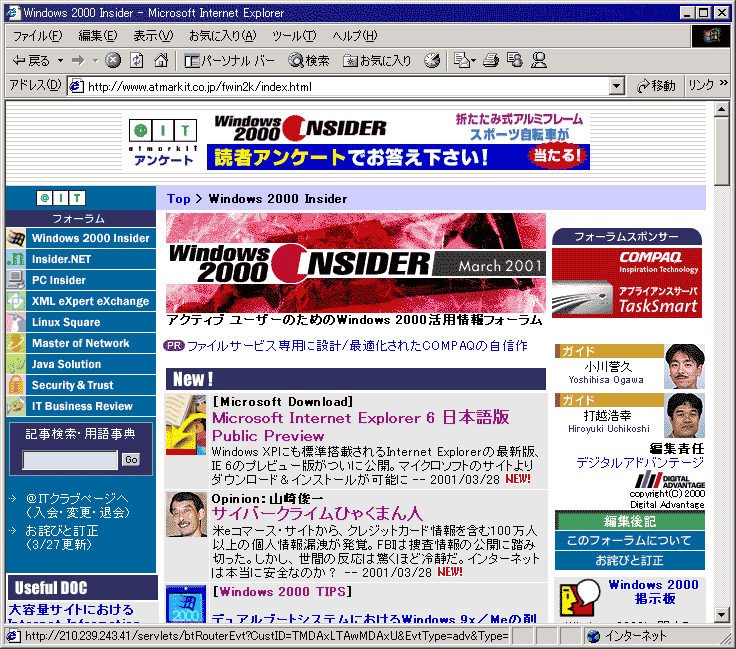This screenshot has width=736, height=649.
Task: Open the お詫びと訂正 (3/27更新) sidebar link
Action: tap(61, 537)
